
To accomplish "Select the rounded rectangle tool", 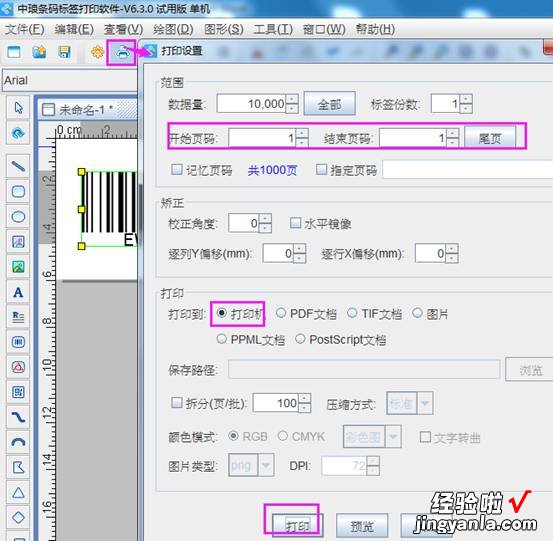I will point(18,191).
